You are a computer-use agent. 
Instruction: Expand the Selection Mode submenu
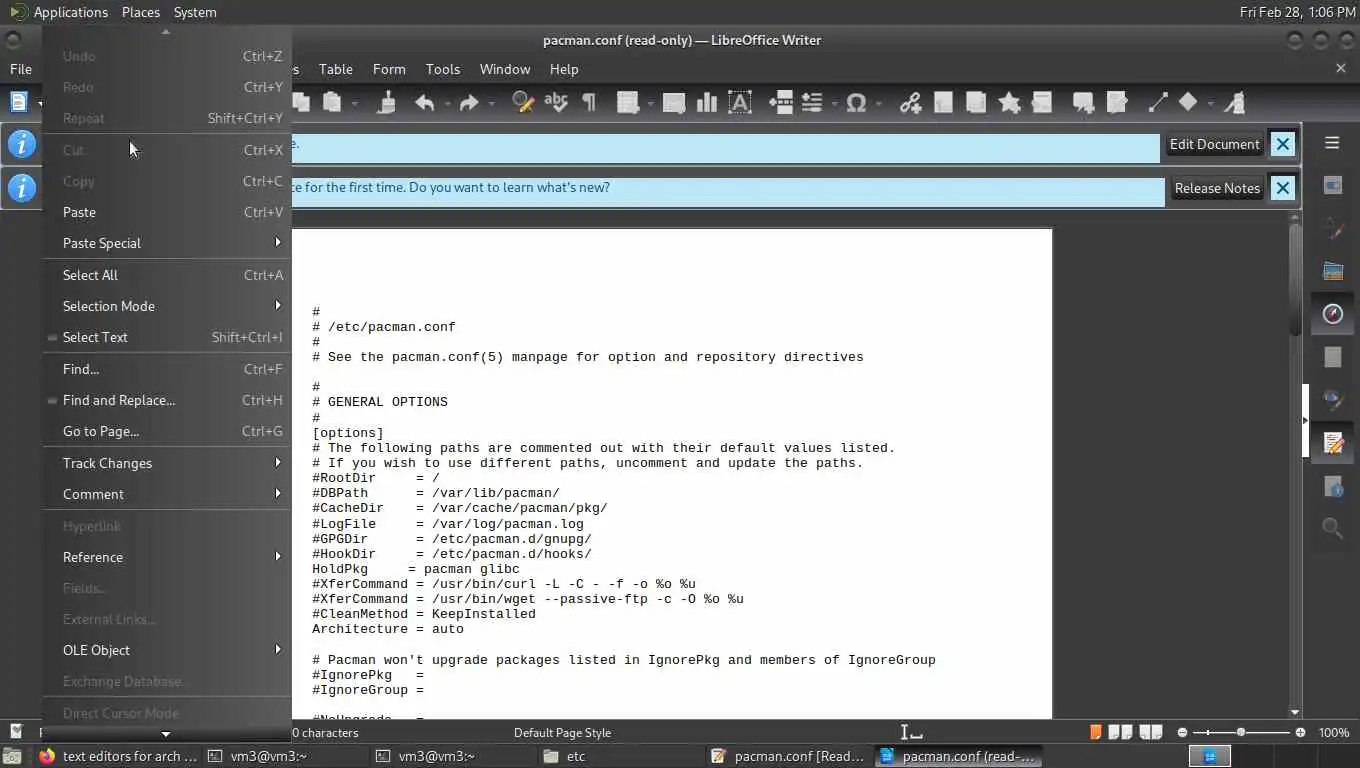point(168,306)
